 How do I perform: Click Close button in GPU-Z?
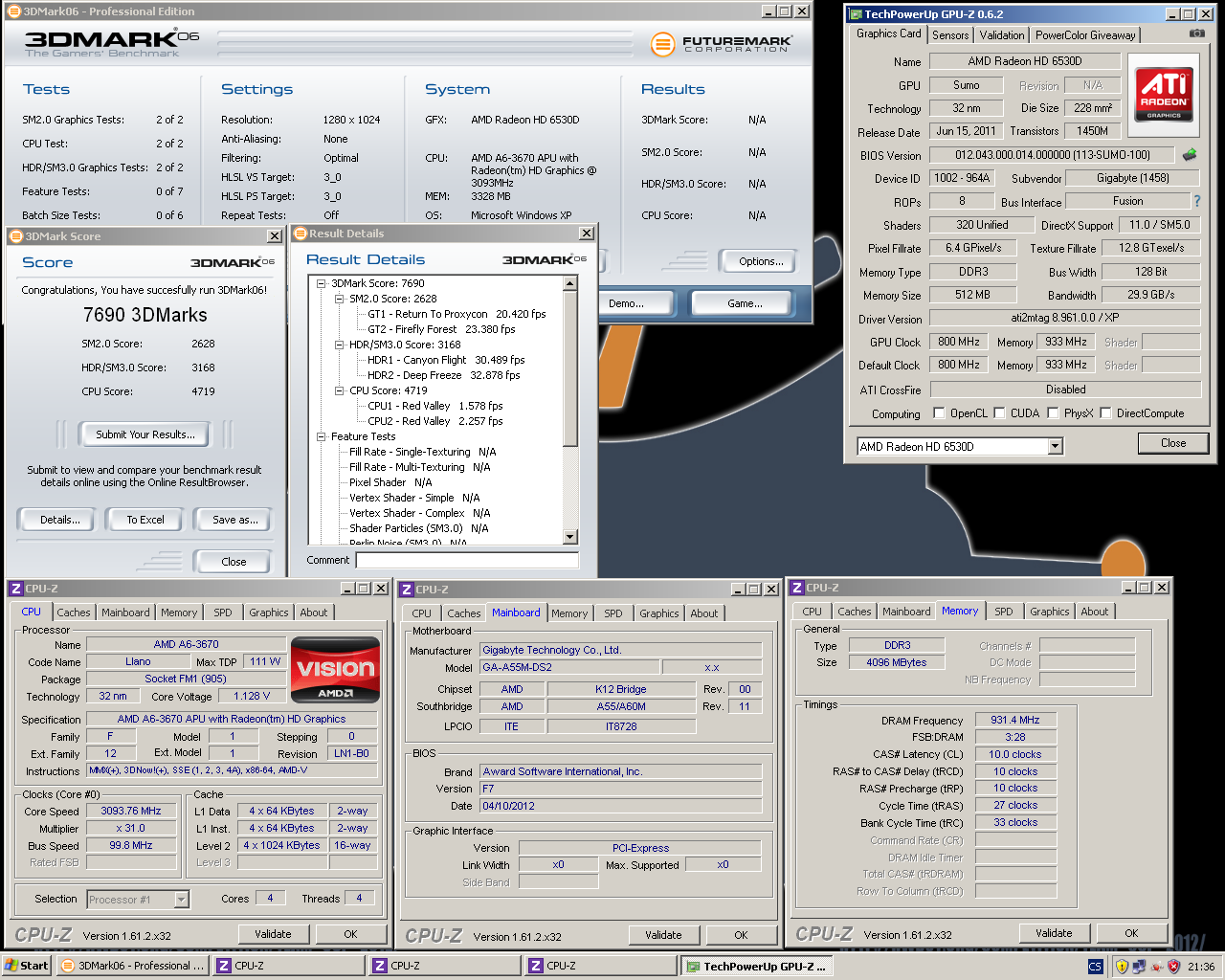(1173, 443)
